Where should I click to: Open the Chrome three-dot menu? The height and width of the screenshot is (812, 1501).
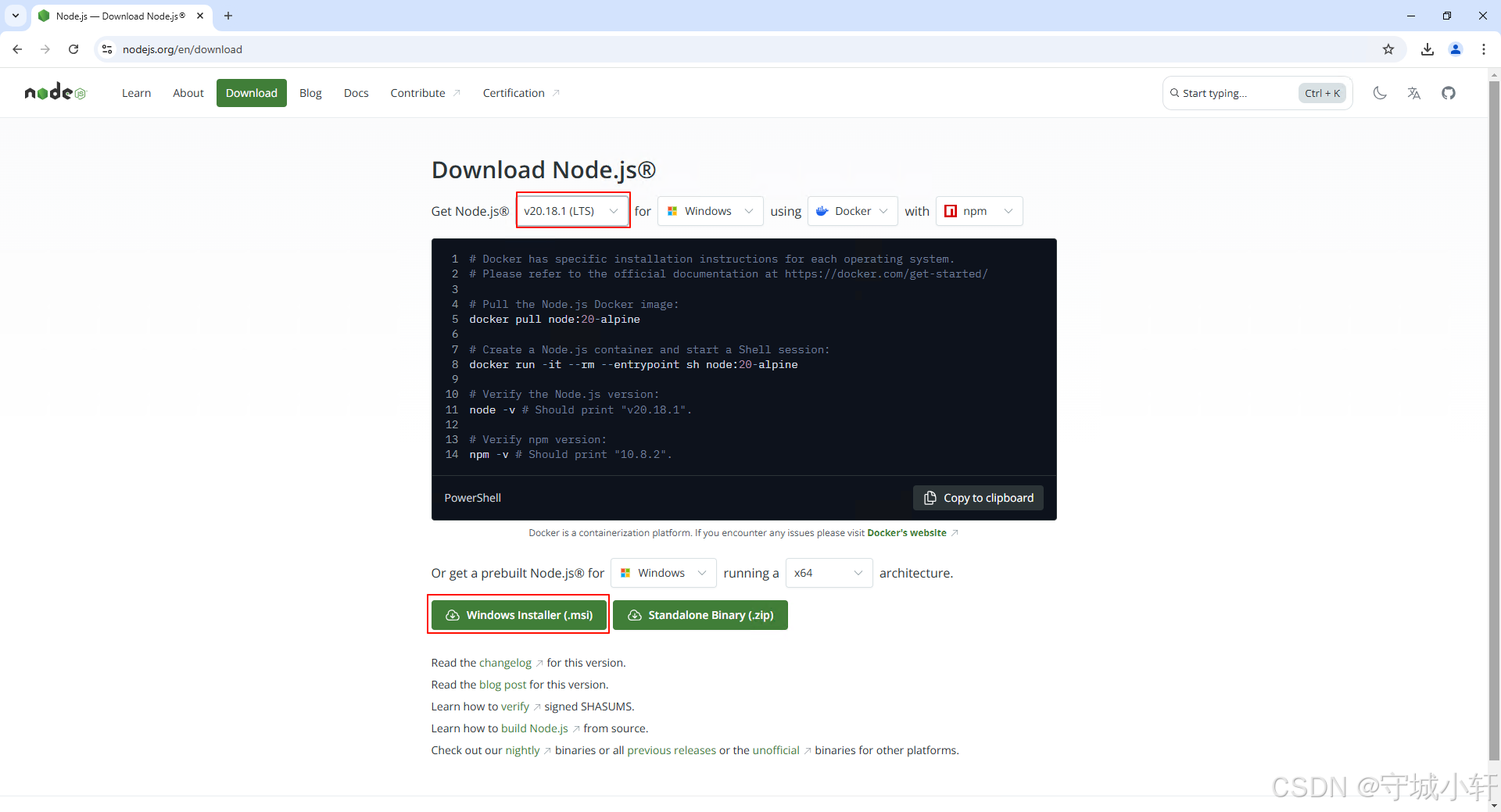(1484, 49)
